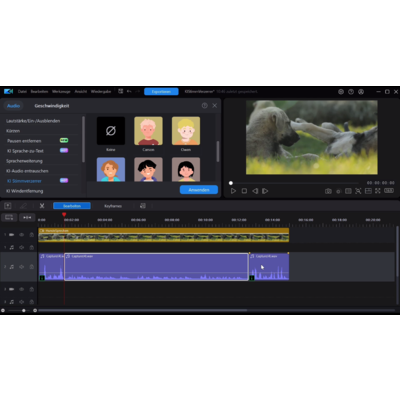Select KI Sprache-zu-Text option
The image size is (400, 400).
tap(25, 151)
